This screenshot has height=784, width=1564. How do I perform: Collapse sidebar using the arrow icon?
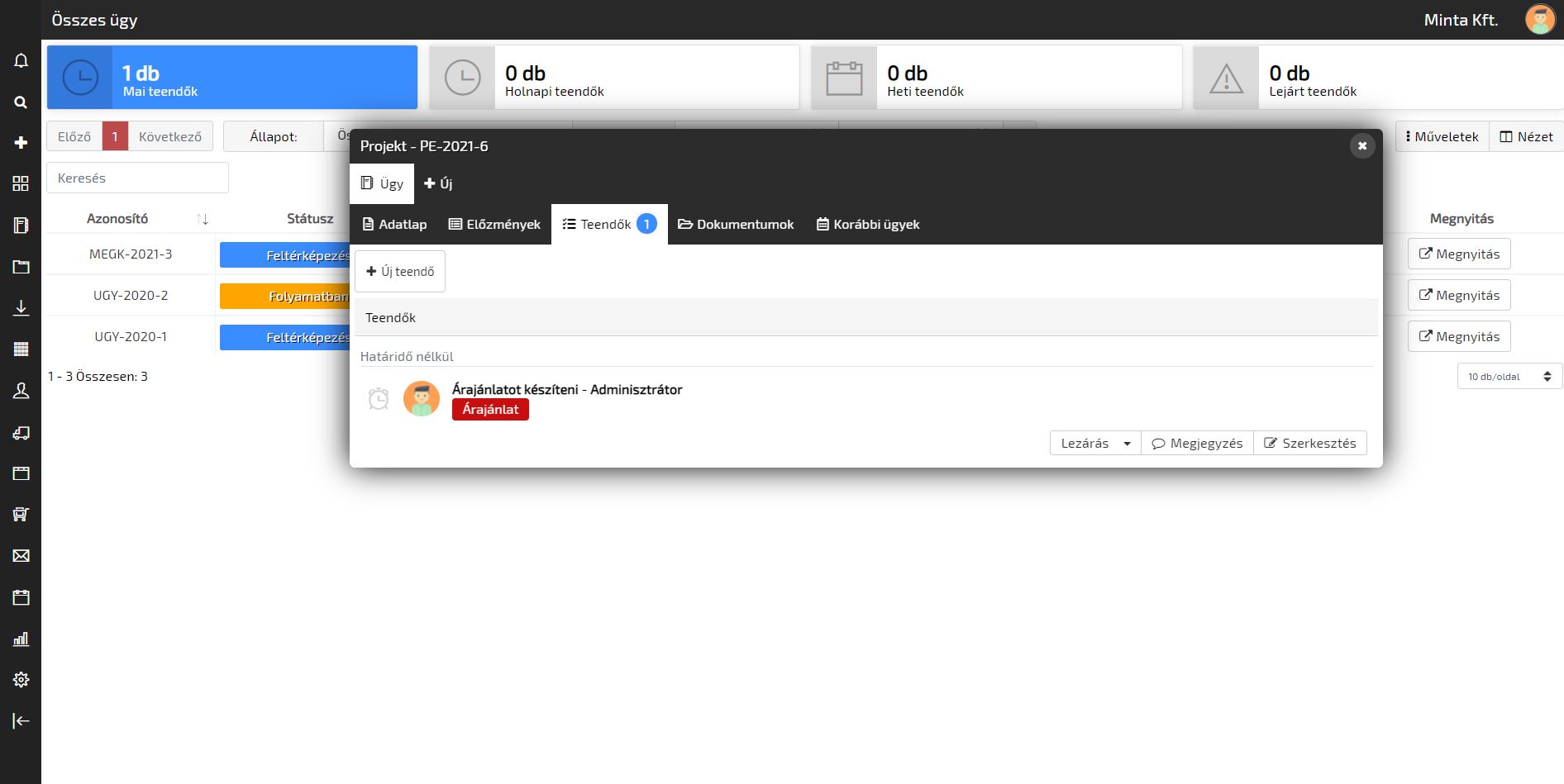coord(21,721)
